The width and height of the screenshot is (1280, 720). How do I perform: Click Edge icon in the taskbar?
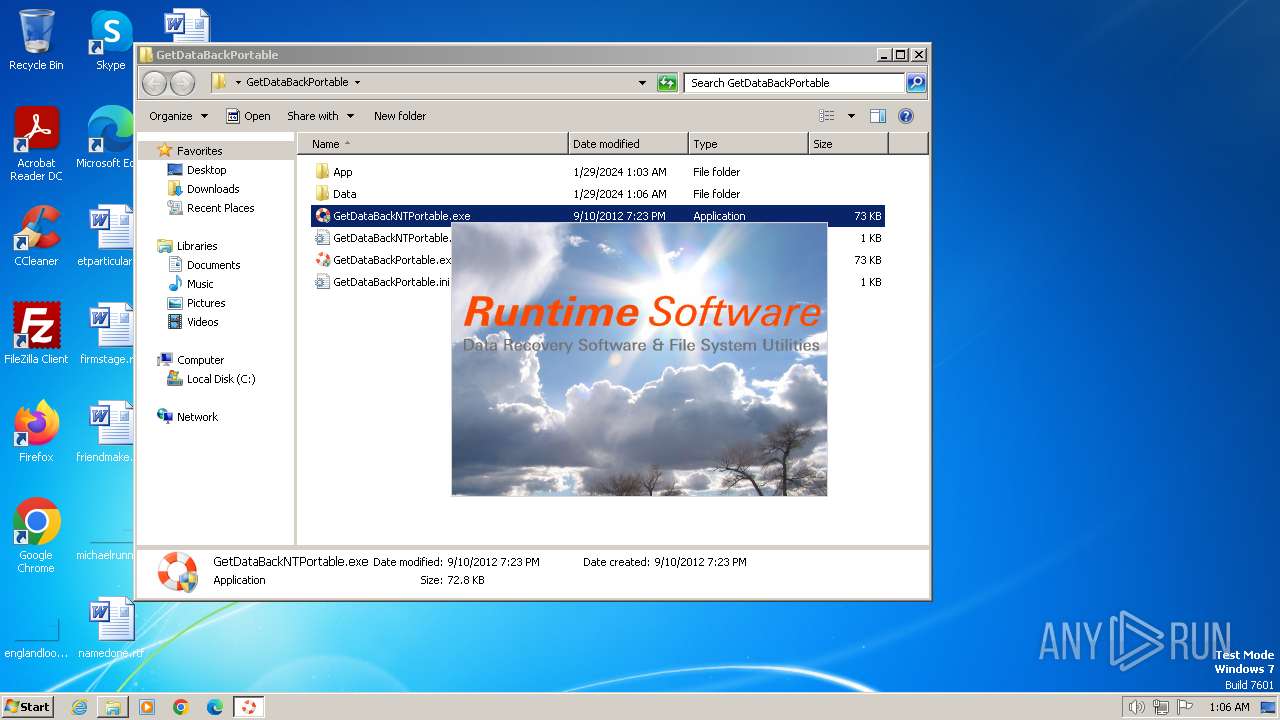[214, 707]
